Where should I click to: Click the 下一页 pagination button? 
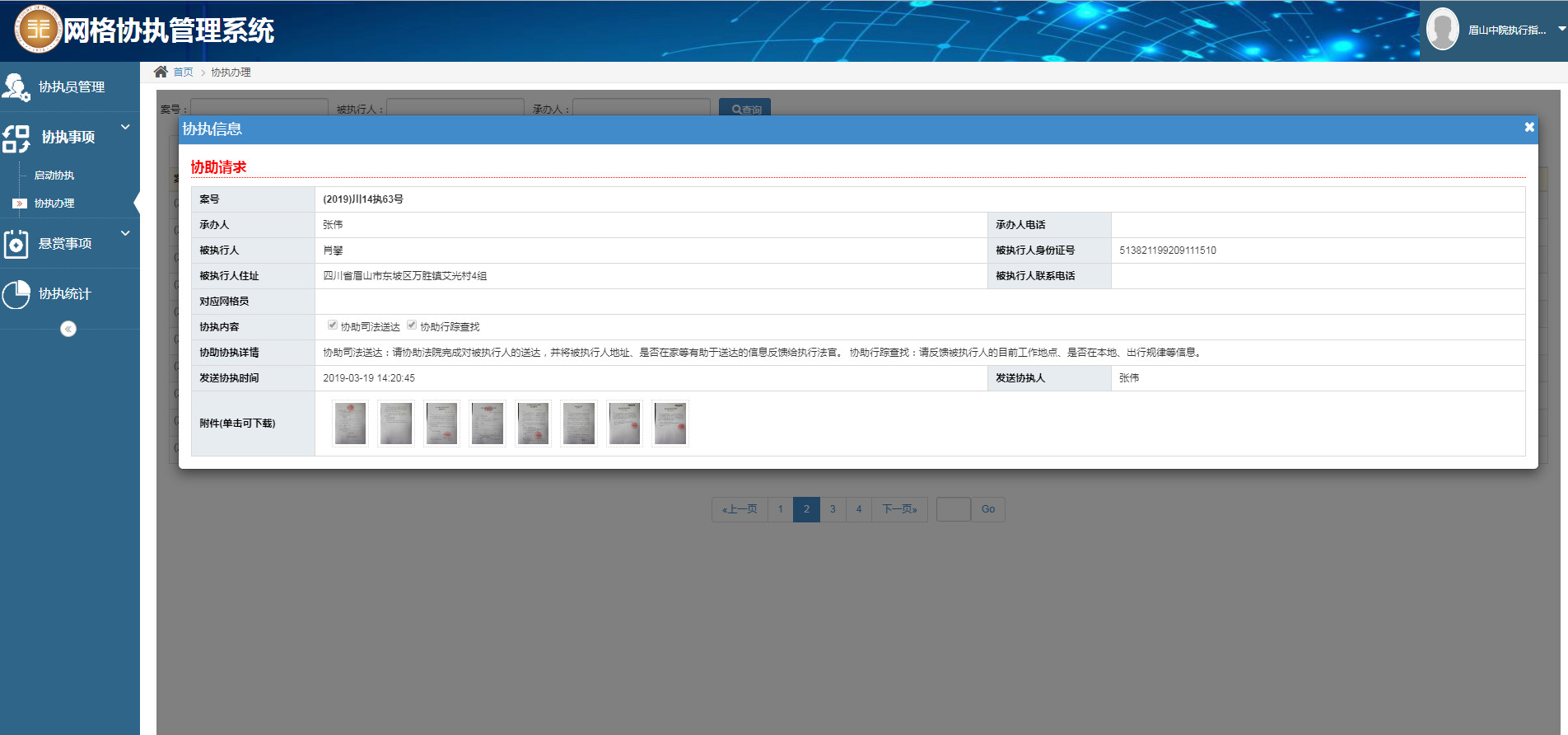[x=899, y=509]
